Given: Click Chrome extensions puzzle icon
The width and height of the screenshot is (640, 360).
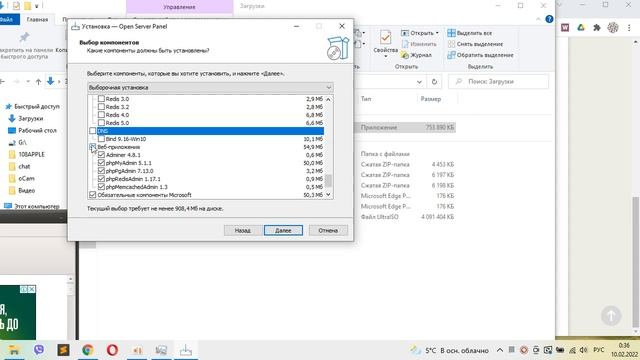Looking at the screenshot, I should click(597, 27).
